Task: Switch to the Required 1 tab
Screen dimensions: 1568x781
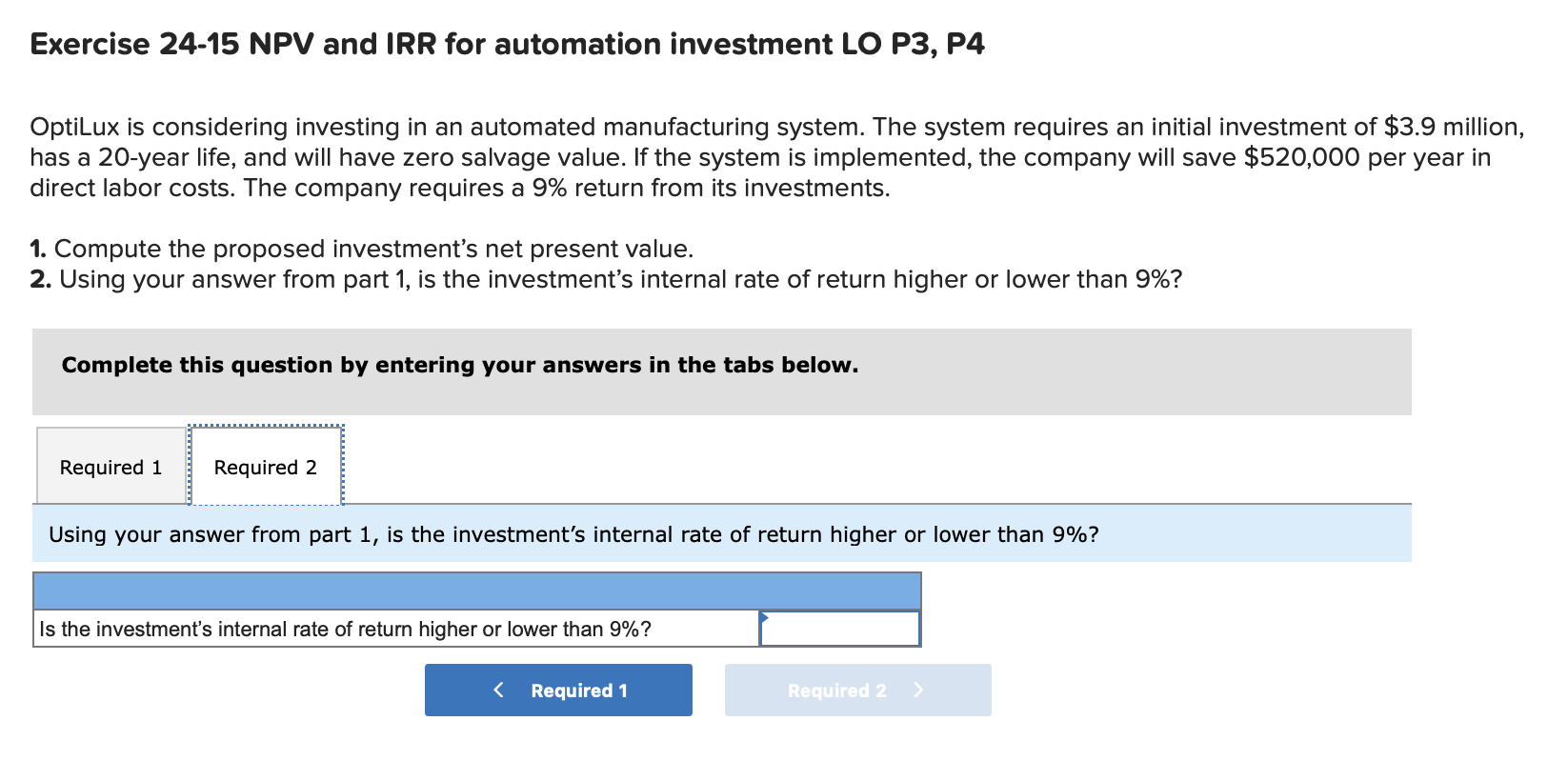Action: [x=111, y=466]
